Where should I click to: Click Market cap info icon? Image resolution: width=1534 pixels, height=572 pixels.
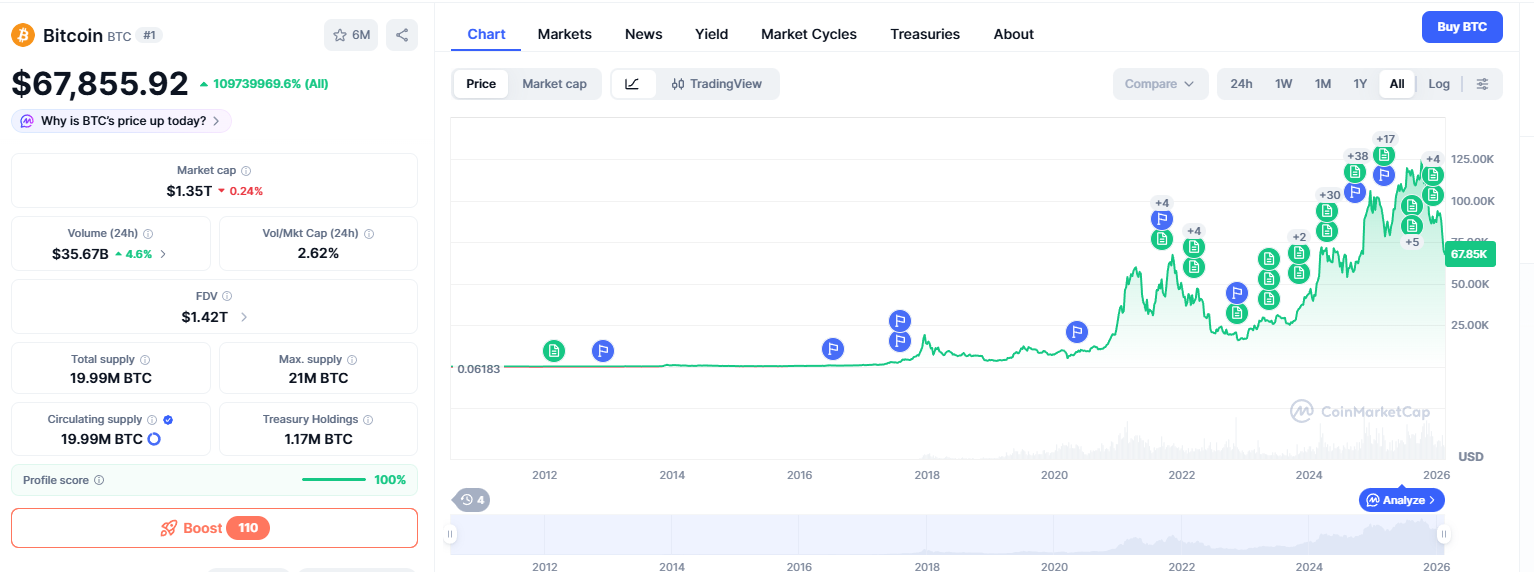point(246,171)
